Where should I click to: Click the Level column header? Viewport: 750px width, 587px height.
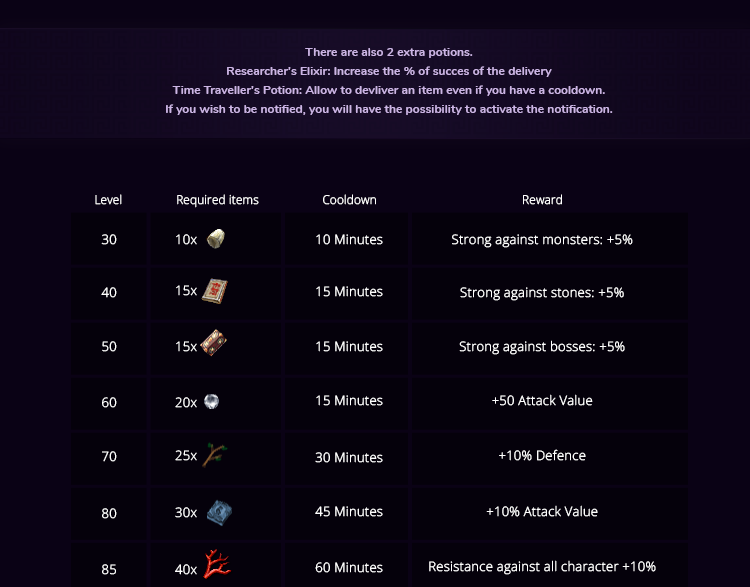[108, 200]
